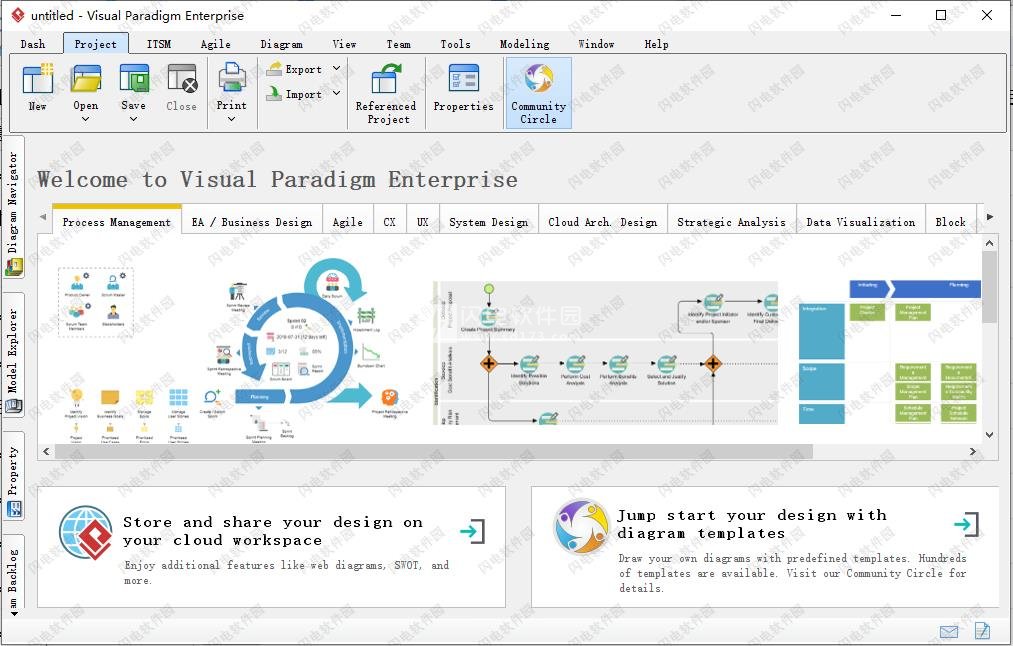Click 'Store and share your design' heading
1013x646 pixels.
pyautogui.click(x=273, y=530)
